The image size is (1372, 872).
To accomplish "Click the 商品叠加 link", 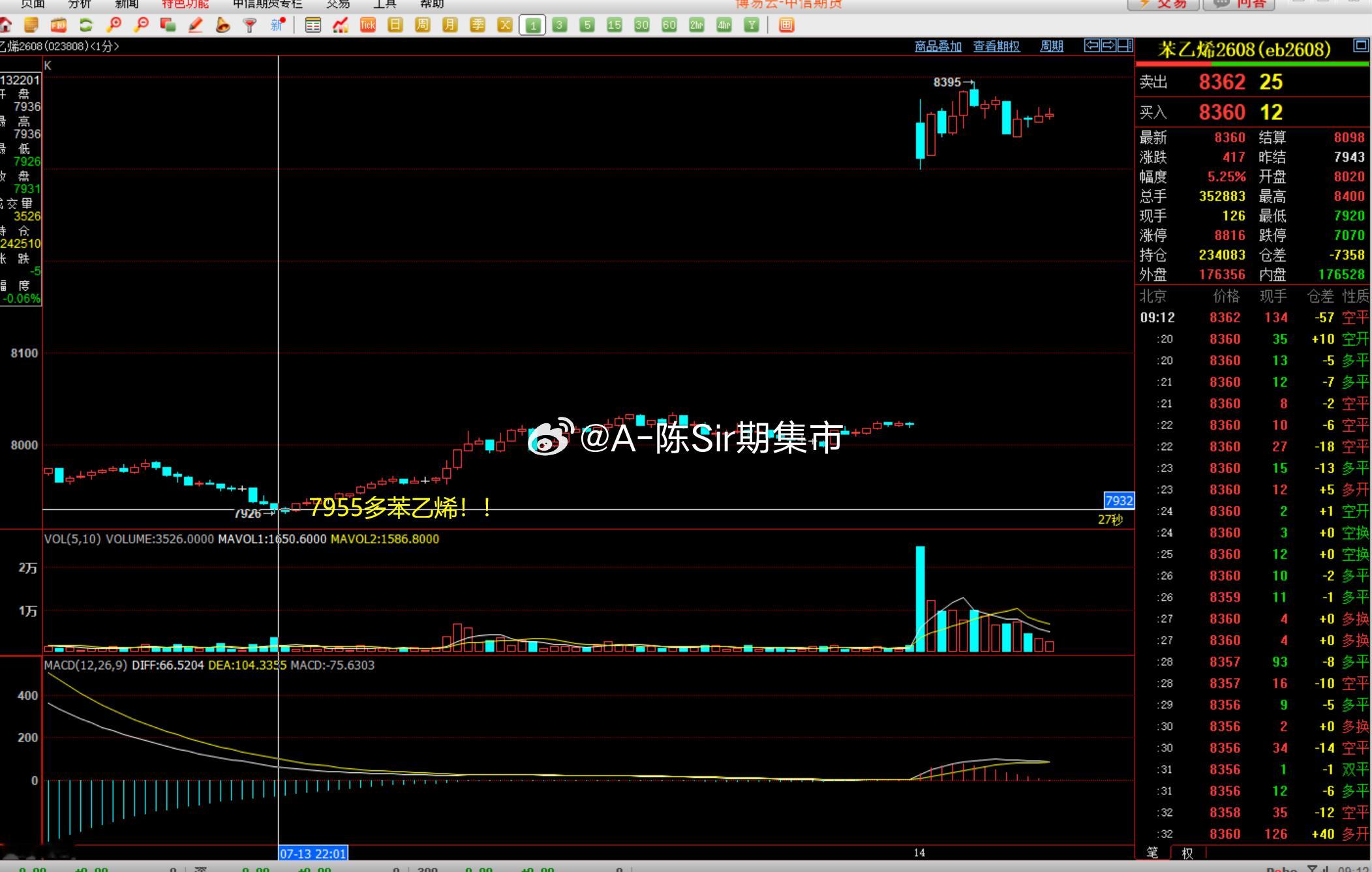I will (x=938, y=46).
